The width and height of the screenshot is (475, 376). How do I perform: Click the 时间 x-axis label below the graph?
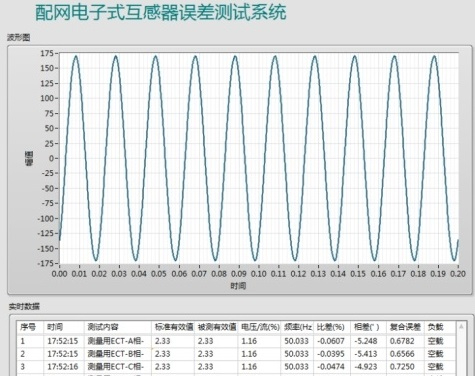click(x=238, y=286)
